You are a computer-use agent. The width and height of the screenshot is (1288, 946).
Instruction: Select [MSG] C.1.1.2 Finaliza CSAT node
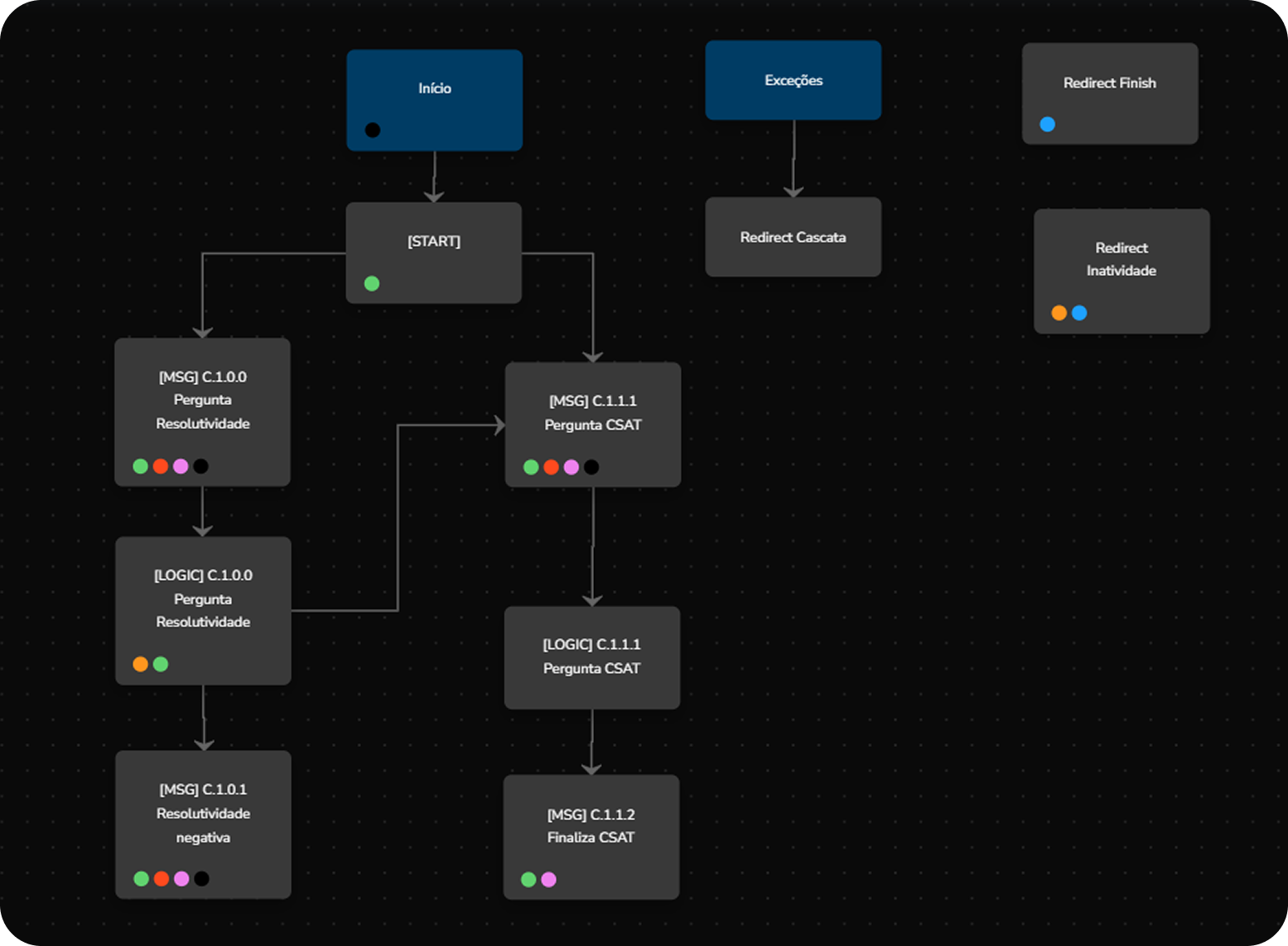coord(591,826)
